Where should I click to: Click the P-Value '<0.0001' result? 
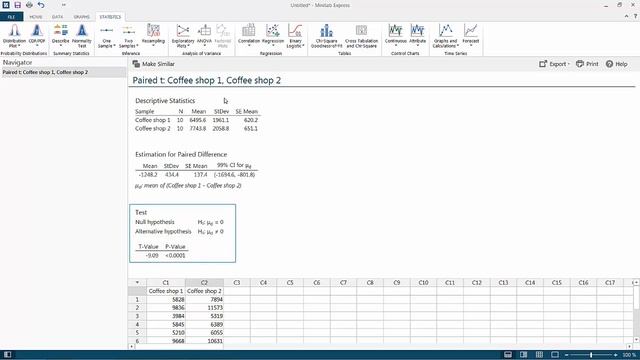pos(175,256)
